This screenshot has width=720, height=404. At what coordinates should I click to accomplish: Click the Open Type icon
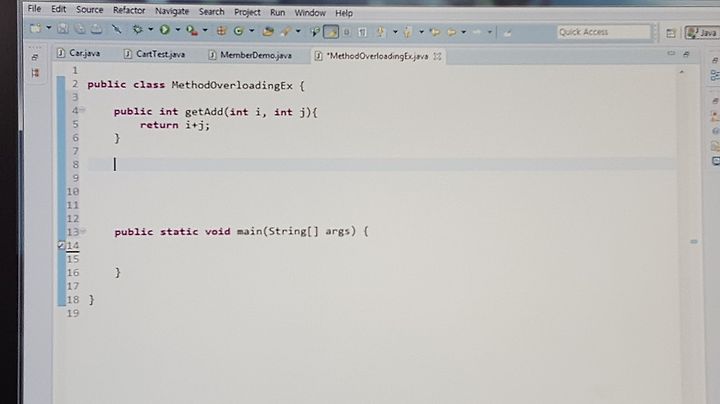coord(268,31)
